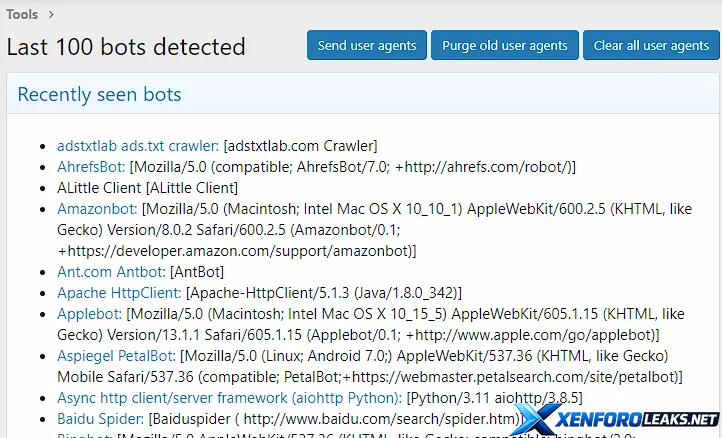Open the Ant.com Antbot link
Viewport: 722px width, 438px height.
pyautogui.click(x=111, y=272)
